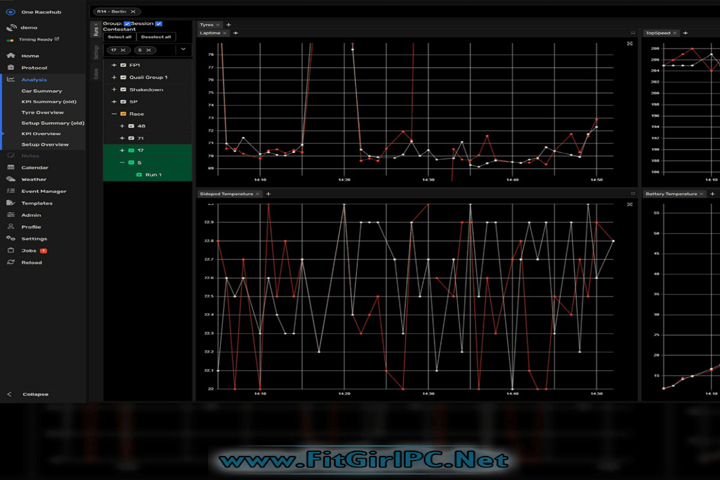Toggle the Group checkbox
This screenshot has width=720, height=480.
127,23
